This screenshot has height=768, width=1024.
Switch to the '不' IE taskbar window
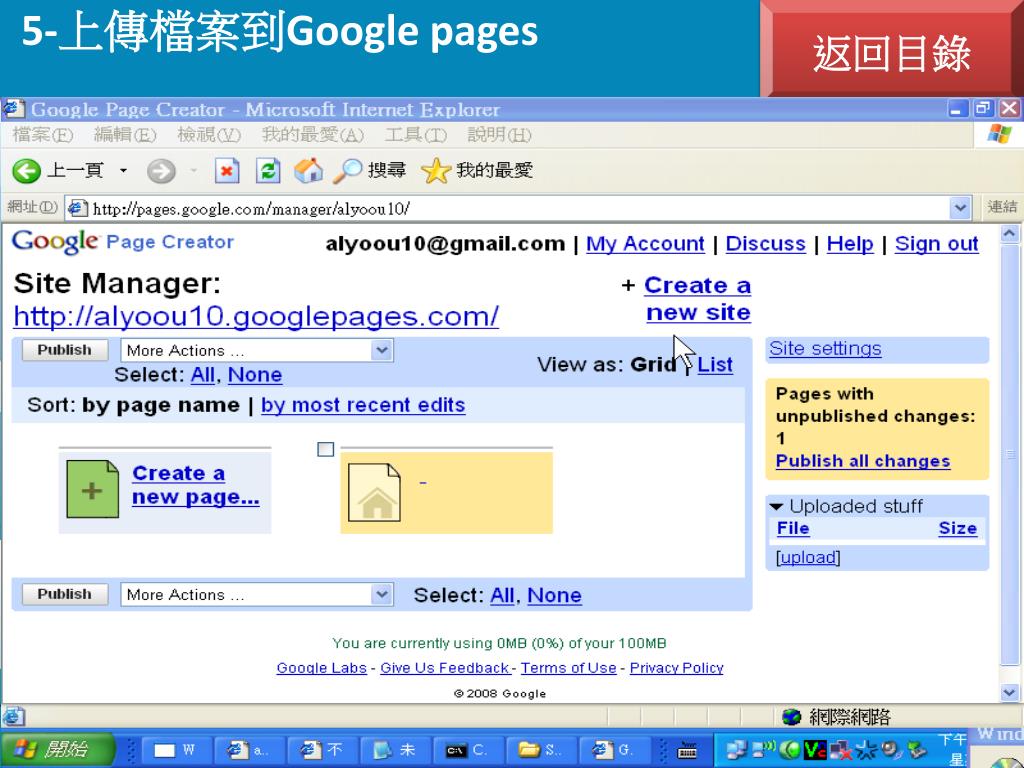tap(321, 750)
